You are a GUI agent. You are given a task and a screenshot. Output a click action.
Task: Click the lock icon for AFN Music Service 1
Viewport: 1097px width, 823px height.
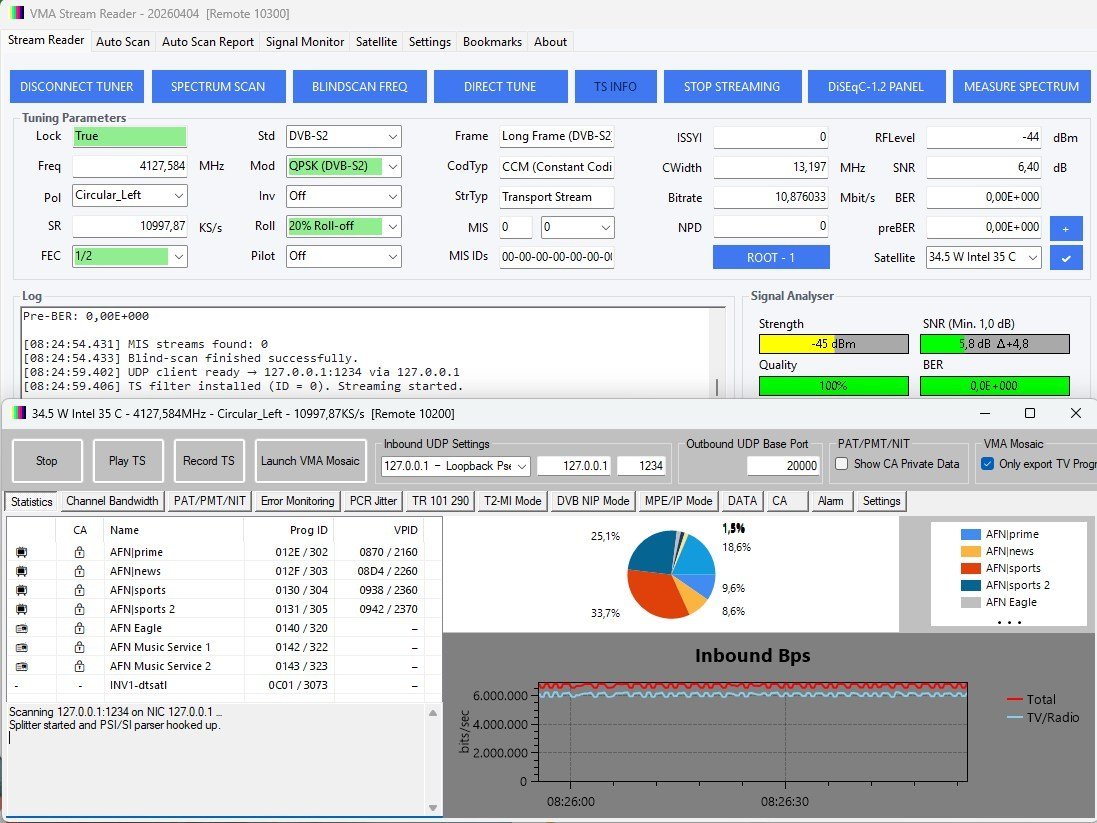coord(80,647)
